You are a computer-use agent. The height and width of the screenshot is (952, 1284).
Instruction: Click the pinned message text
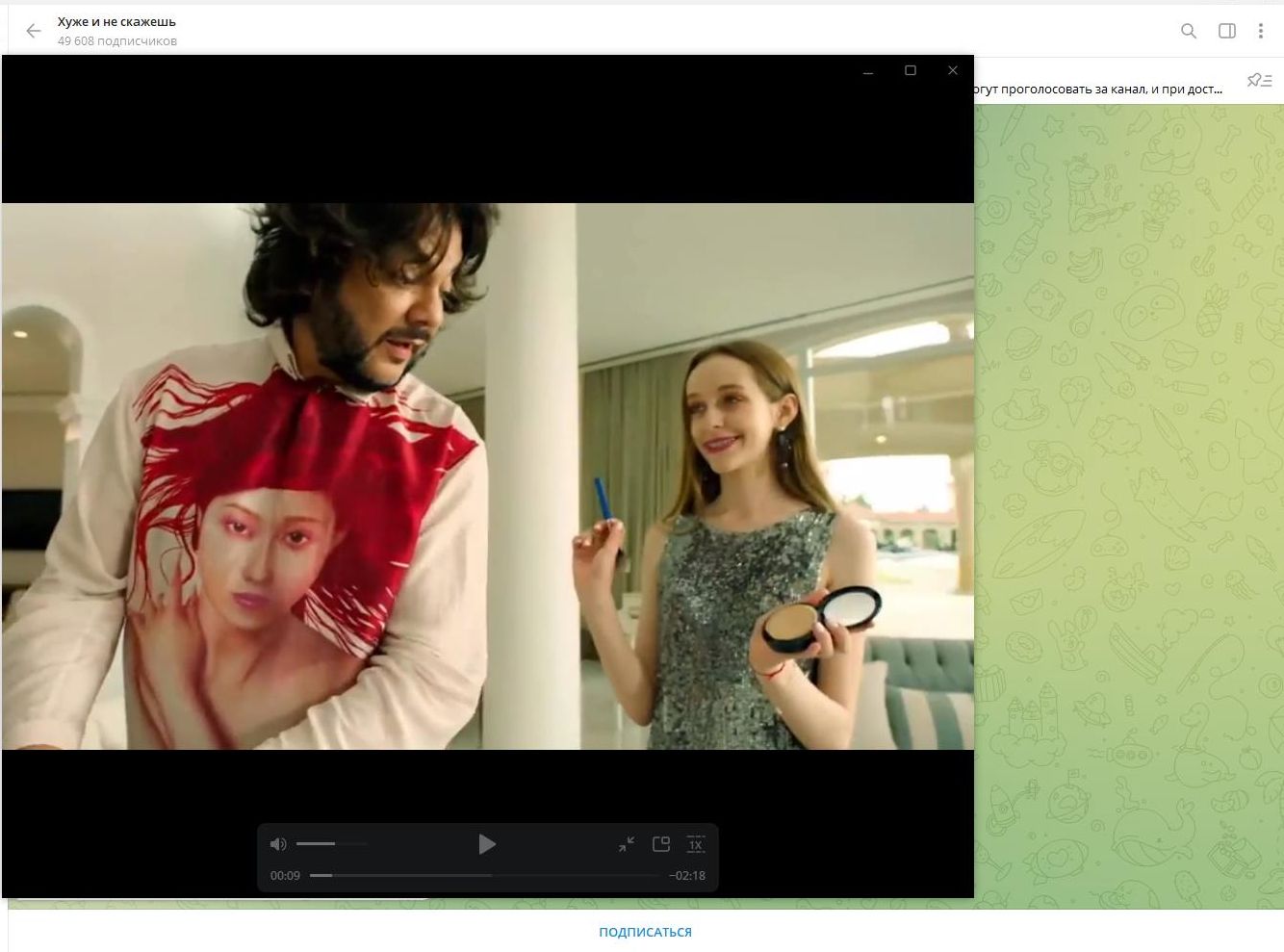click(x=1097, y=90)
